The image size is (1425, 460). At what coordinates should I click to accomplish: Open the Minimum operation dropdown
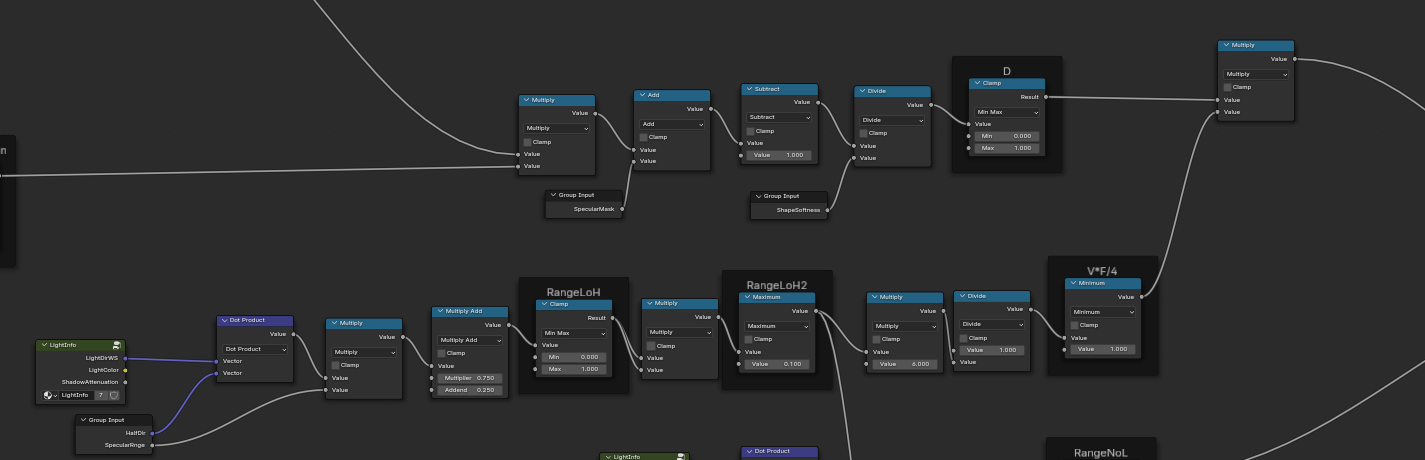(x=1103, y=312)
